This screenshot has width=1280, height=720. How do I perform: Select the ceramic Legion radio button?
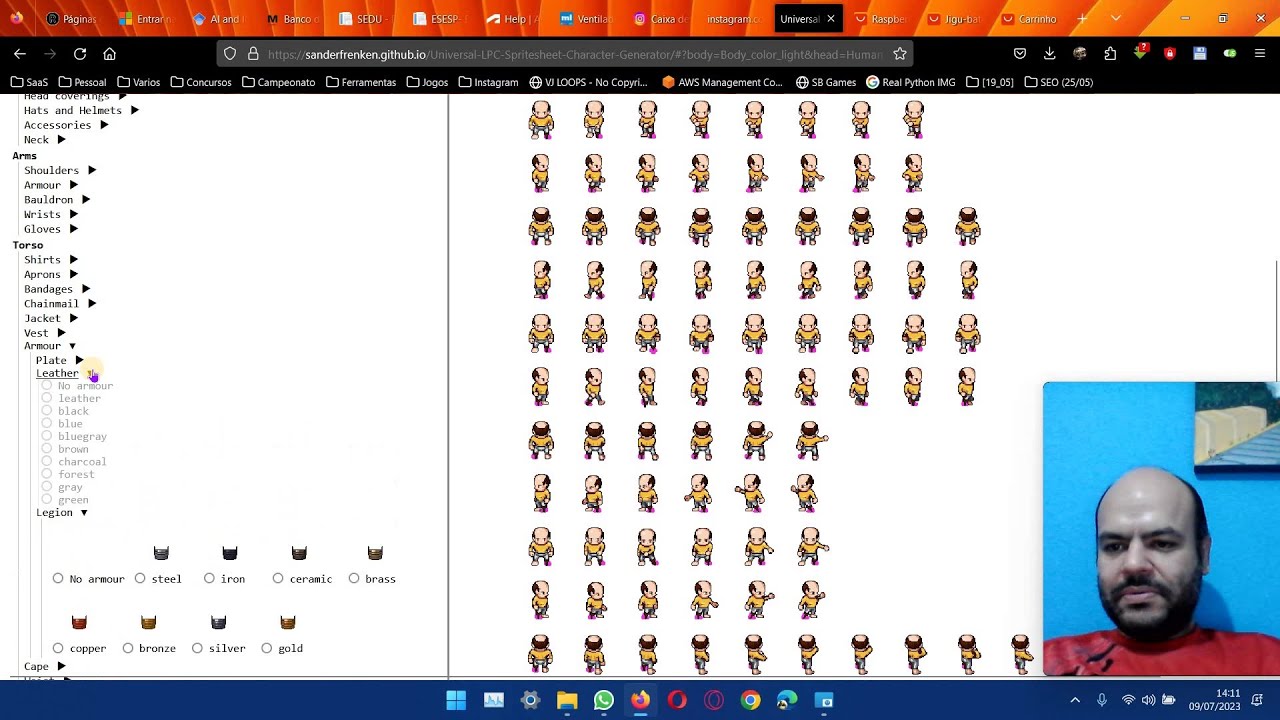pyautogui.click(x=278, y=578)
